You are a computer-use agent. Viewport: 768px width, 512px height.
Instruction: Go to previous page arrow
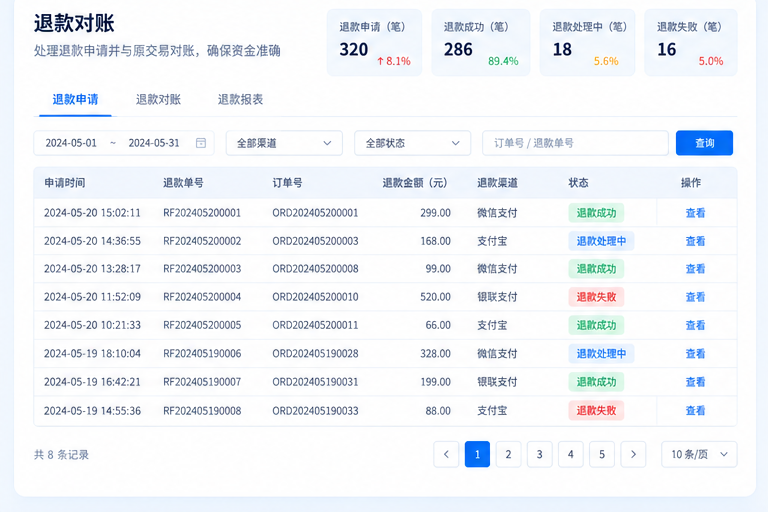[x=446, y=454]
